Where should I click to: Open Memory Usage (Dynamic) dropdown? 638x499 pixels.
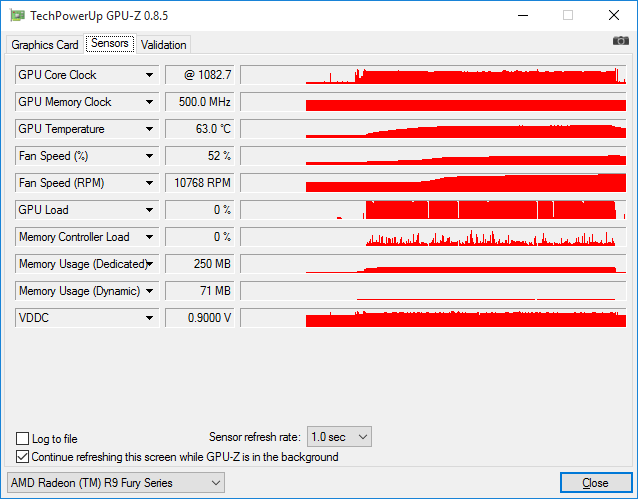pos(149,291)
